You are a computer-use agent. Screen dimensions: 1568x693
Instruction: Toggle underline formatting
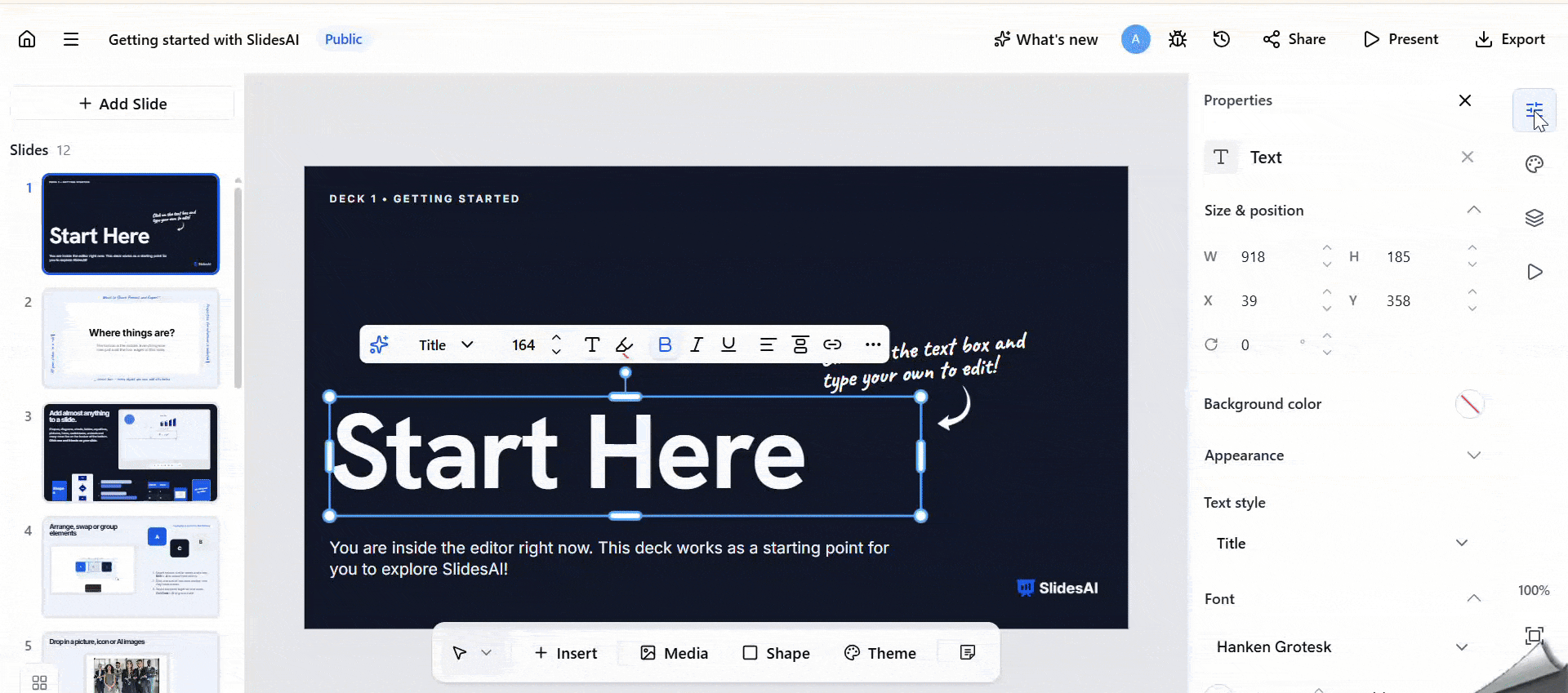pos(728,344)
